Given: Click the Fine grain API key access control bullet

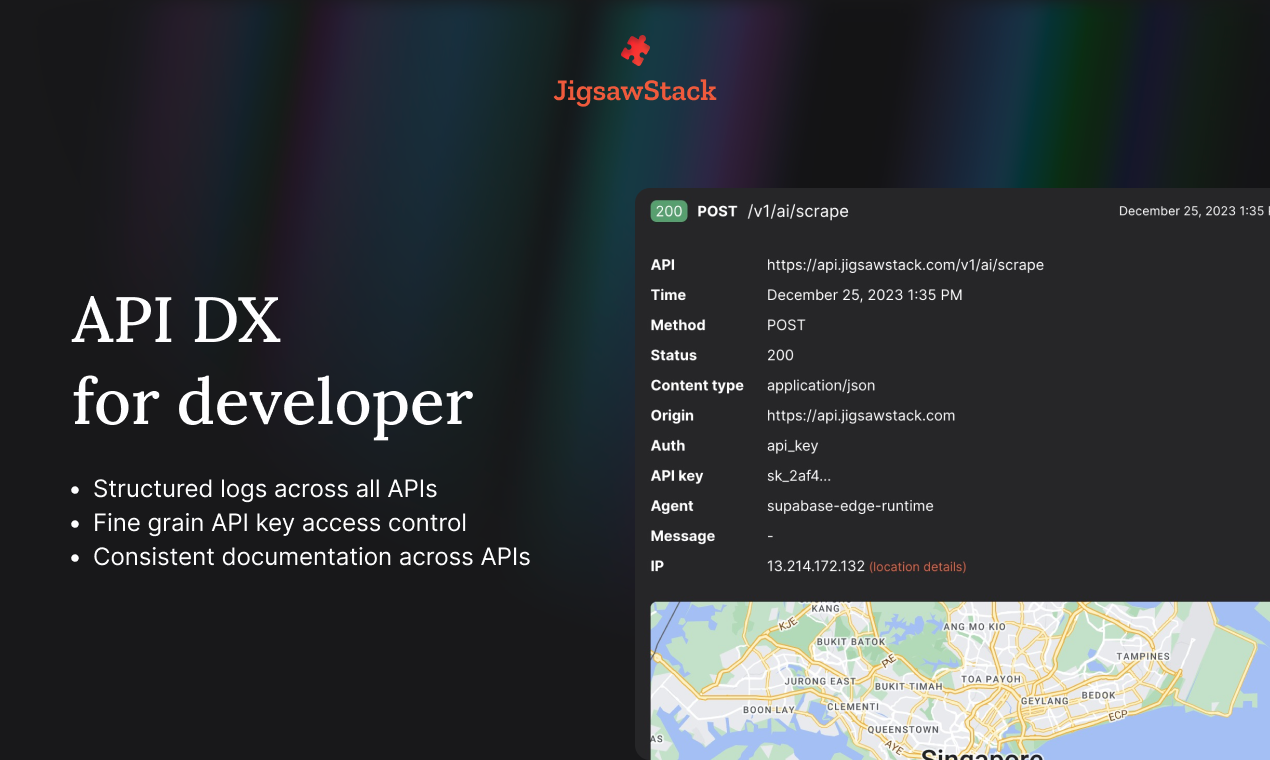Looking at the screenshot, I should (280, 523).
